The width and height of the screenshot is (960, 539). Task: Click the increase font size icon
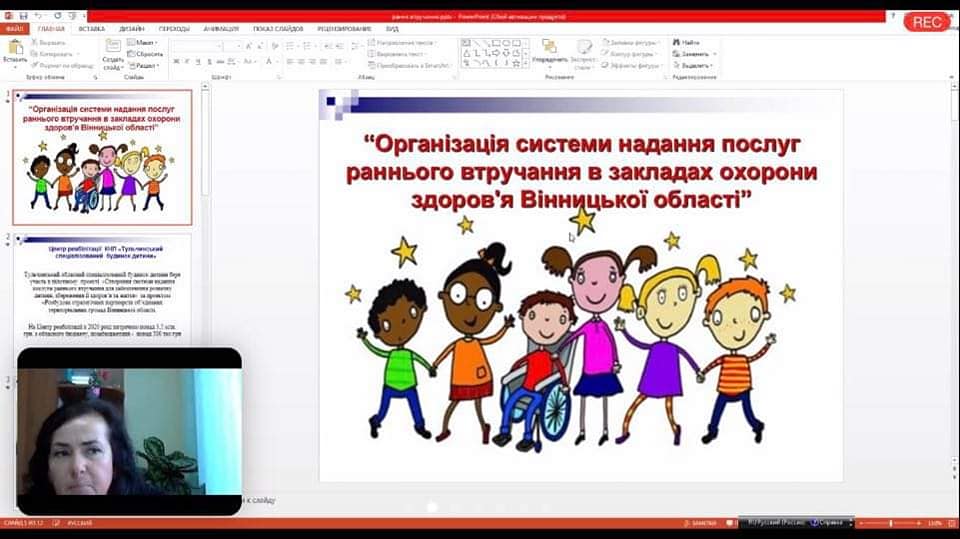click(249, 46)
